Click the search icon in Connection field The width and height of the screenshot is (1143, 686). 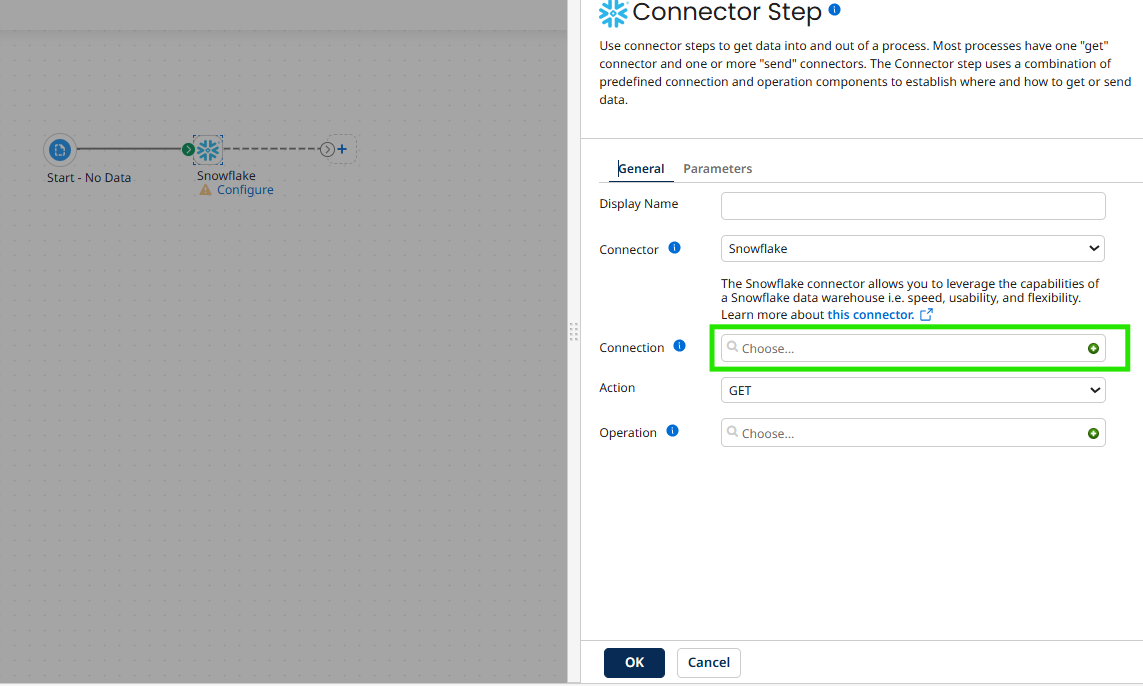(733, 347)
